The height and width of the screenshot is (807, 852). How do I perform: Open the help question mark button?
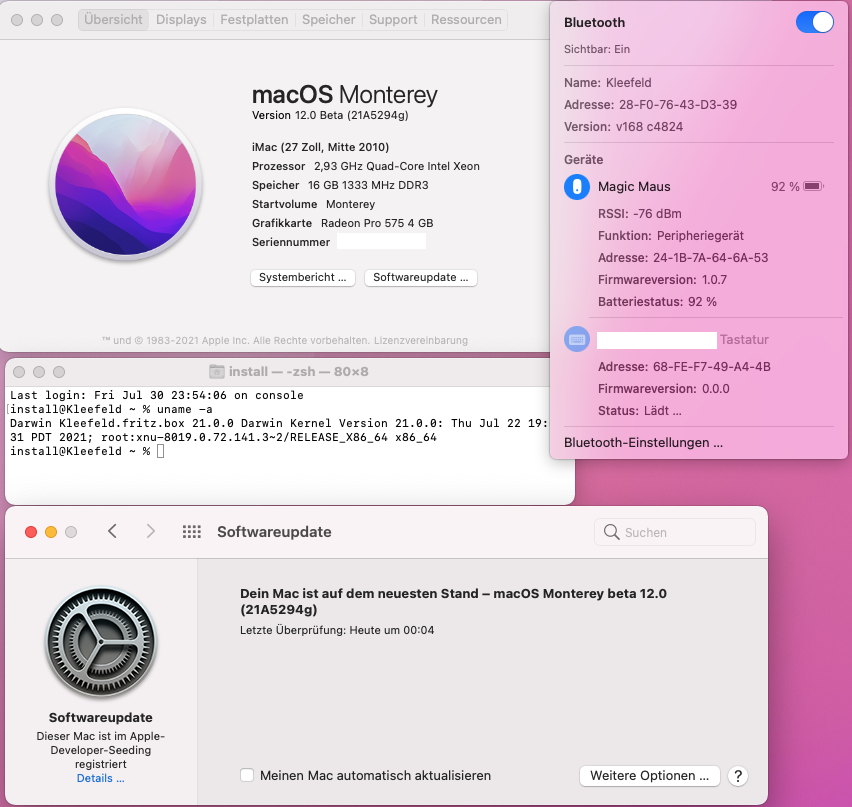737,775
